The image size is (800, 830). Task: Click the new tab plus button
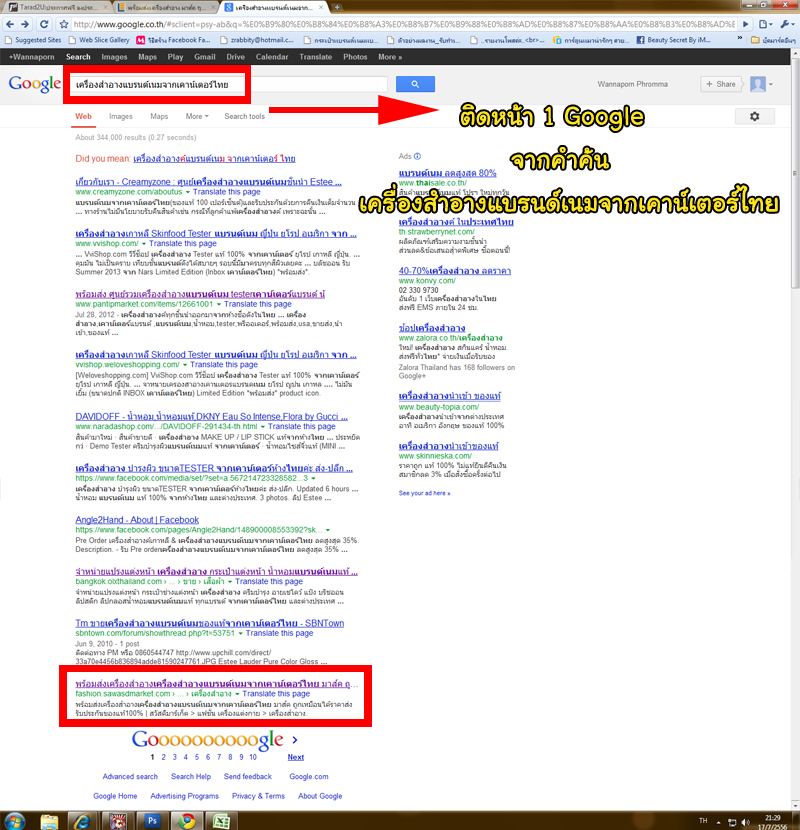point(337,7)
